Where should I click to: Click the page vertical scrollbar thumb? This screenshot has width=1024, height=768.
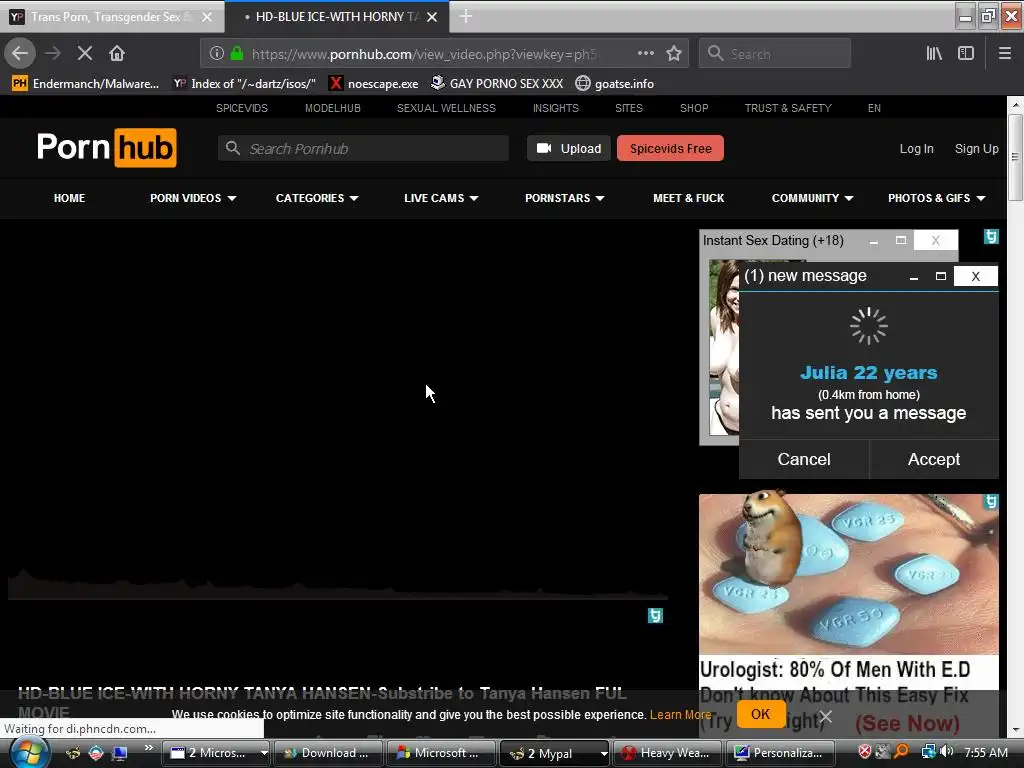(1015, 157)
